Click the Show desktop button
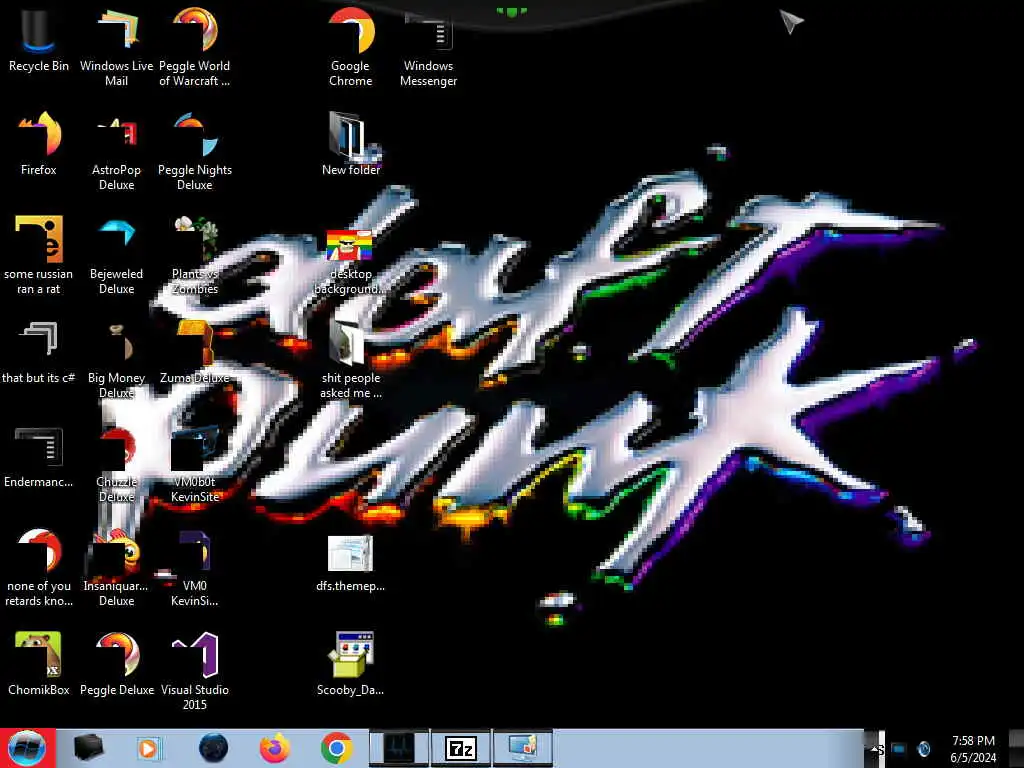The width and height of the screenshot is (1024, 768). pos(1016,748)
